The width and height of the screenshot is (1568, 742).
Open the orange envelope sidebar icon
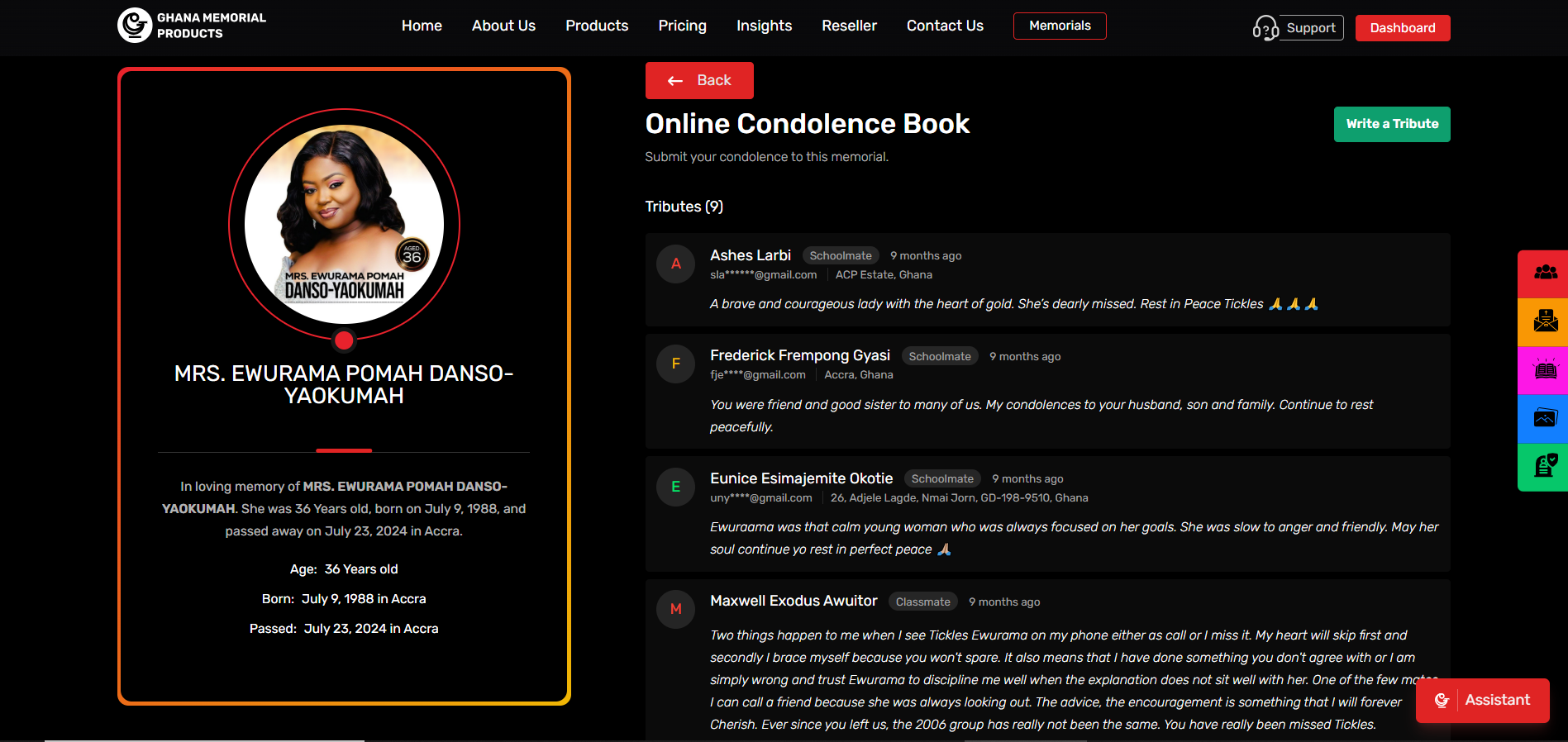pyautogui.click(x=1544, y=321)
